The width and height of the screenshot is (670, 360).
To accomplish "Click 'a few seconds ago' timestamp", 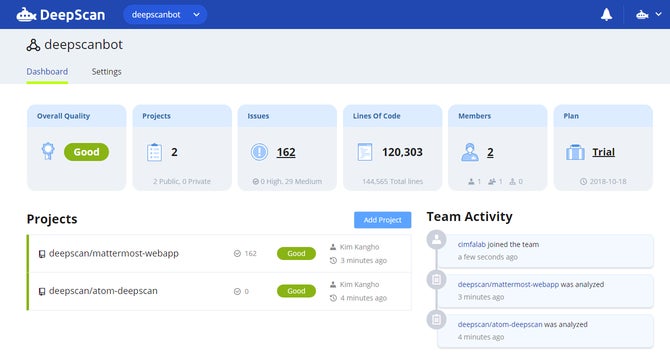I will (x=488, y=257).
